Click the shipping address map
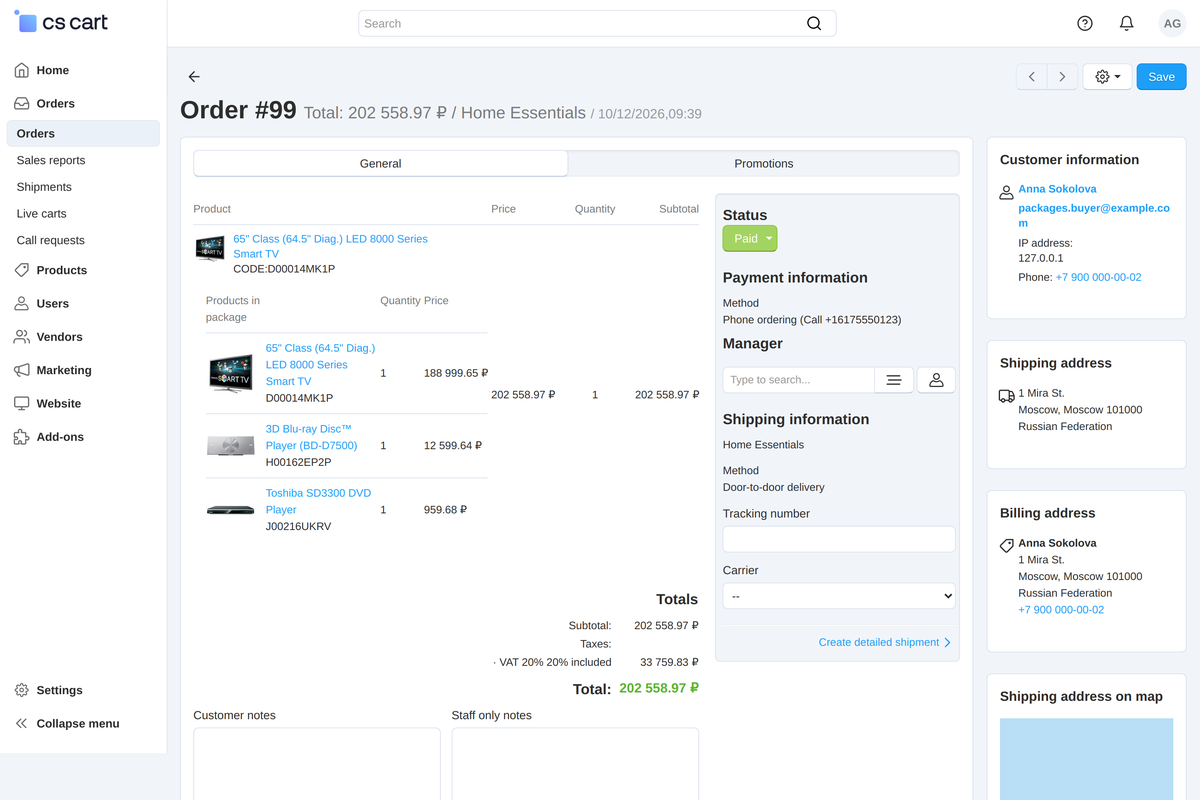Screen dimensions: 1200x800 point(1086,759)
